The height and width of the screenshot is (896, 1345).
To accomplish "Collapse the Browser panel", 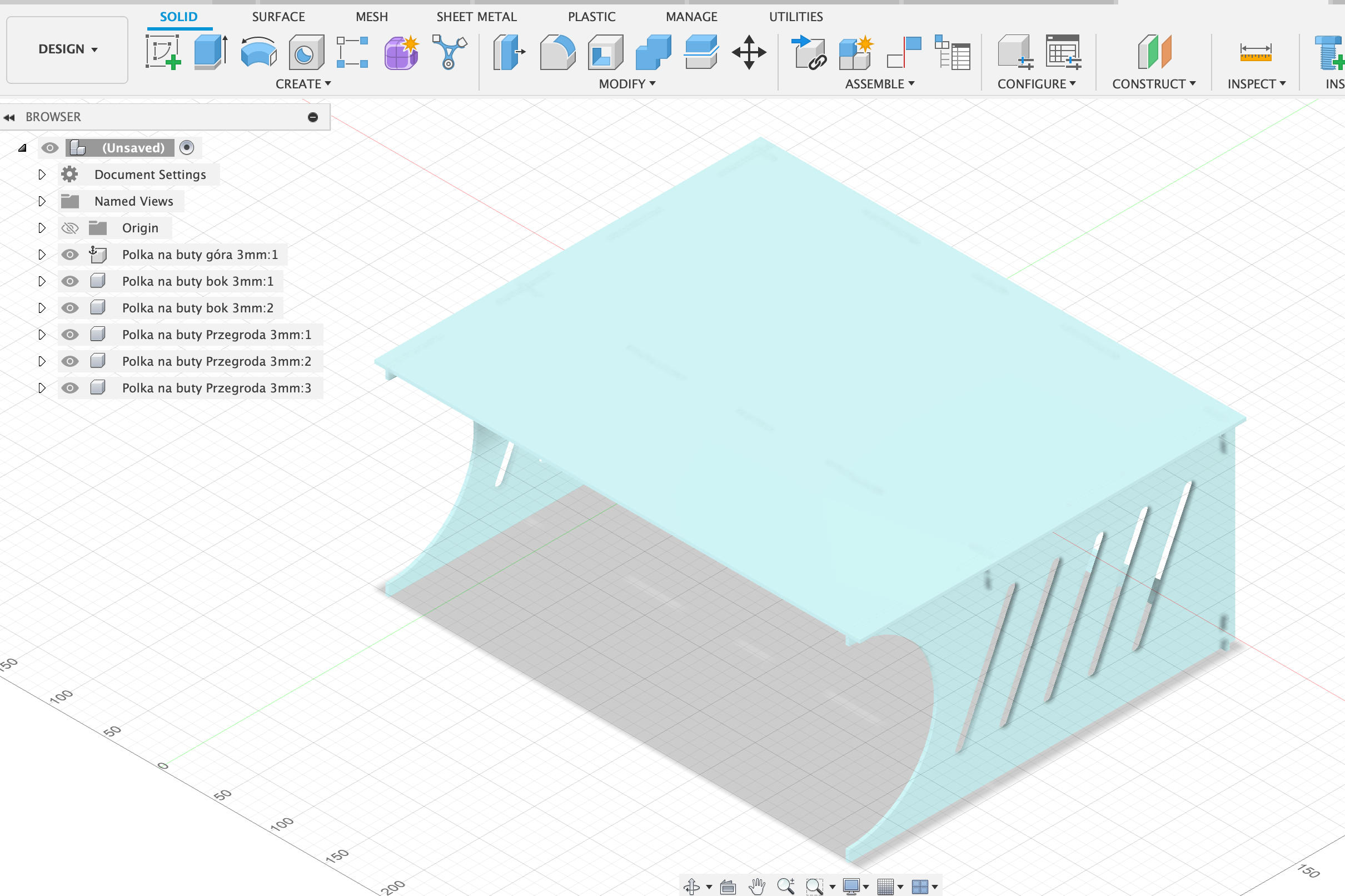I will pos(9,117).
